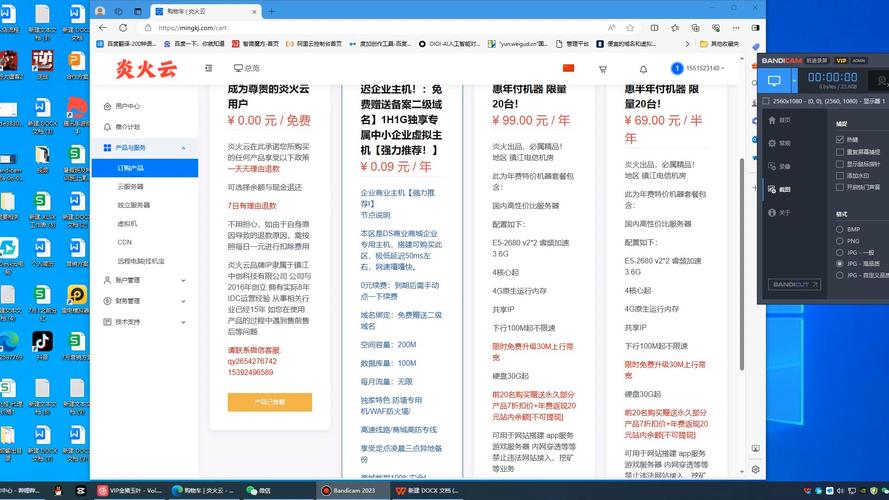
Task: Click the read aloud icon in address bar
Action: coord(611,27)
